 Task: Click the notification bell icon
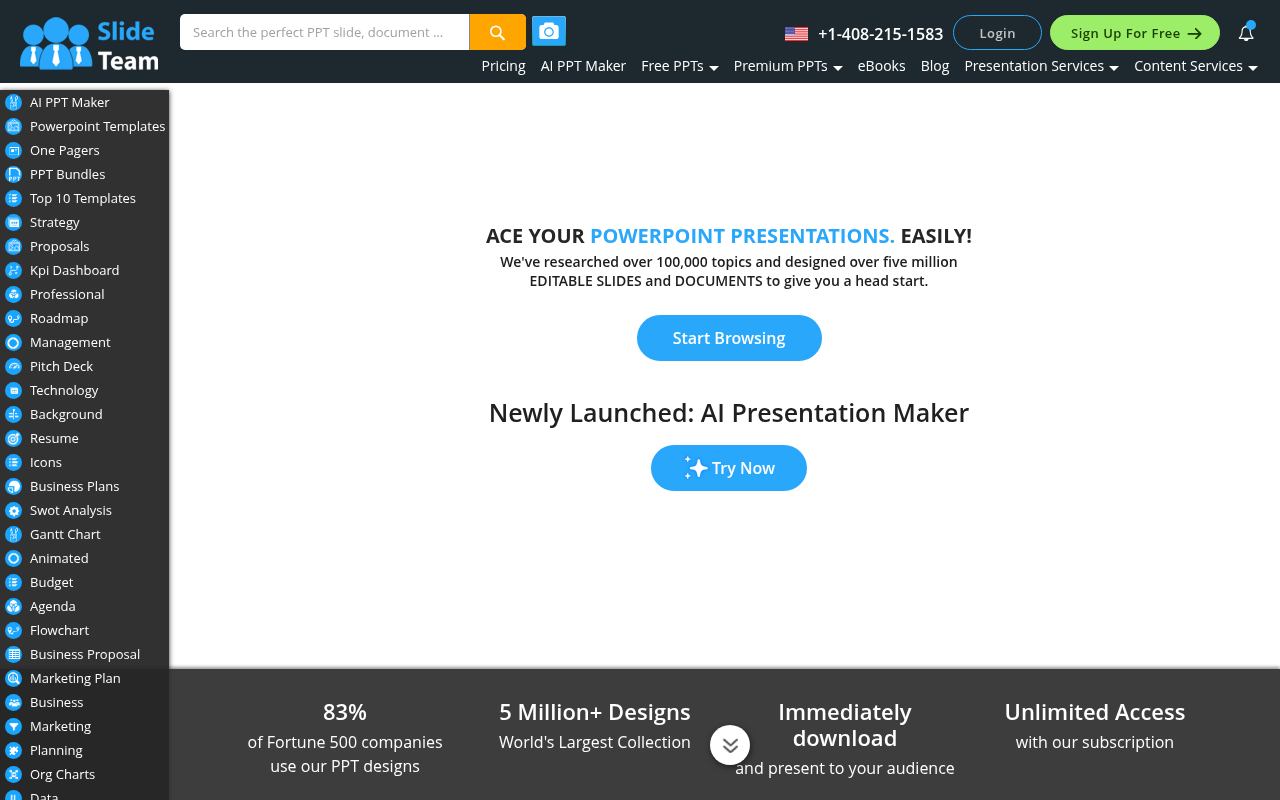coord(1245,32)
